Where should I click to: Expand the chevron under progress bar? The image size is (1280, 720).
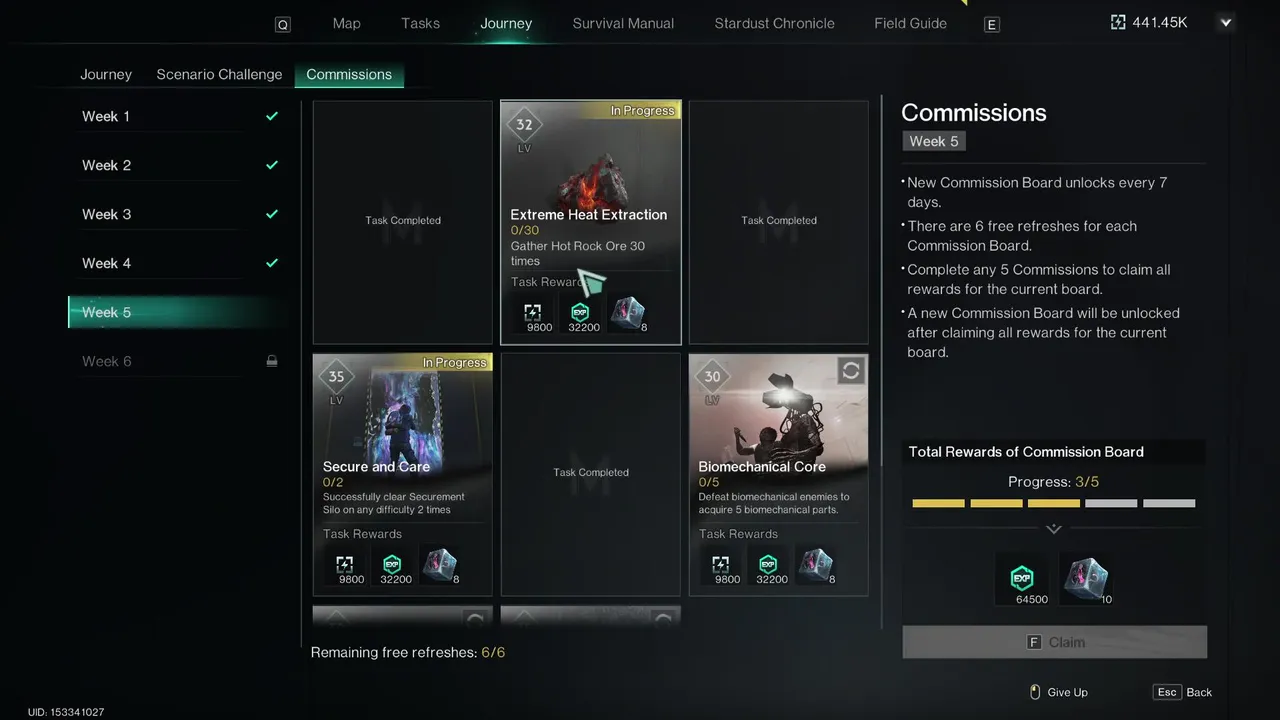(x=1054, y=529)
